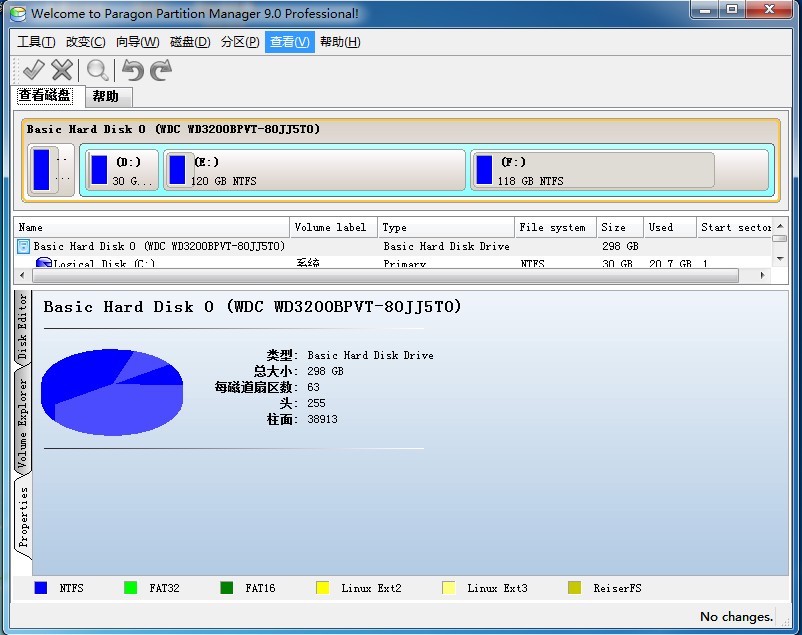
Task: Select the first small partition in disk map
Action: coord(51,170)
